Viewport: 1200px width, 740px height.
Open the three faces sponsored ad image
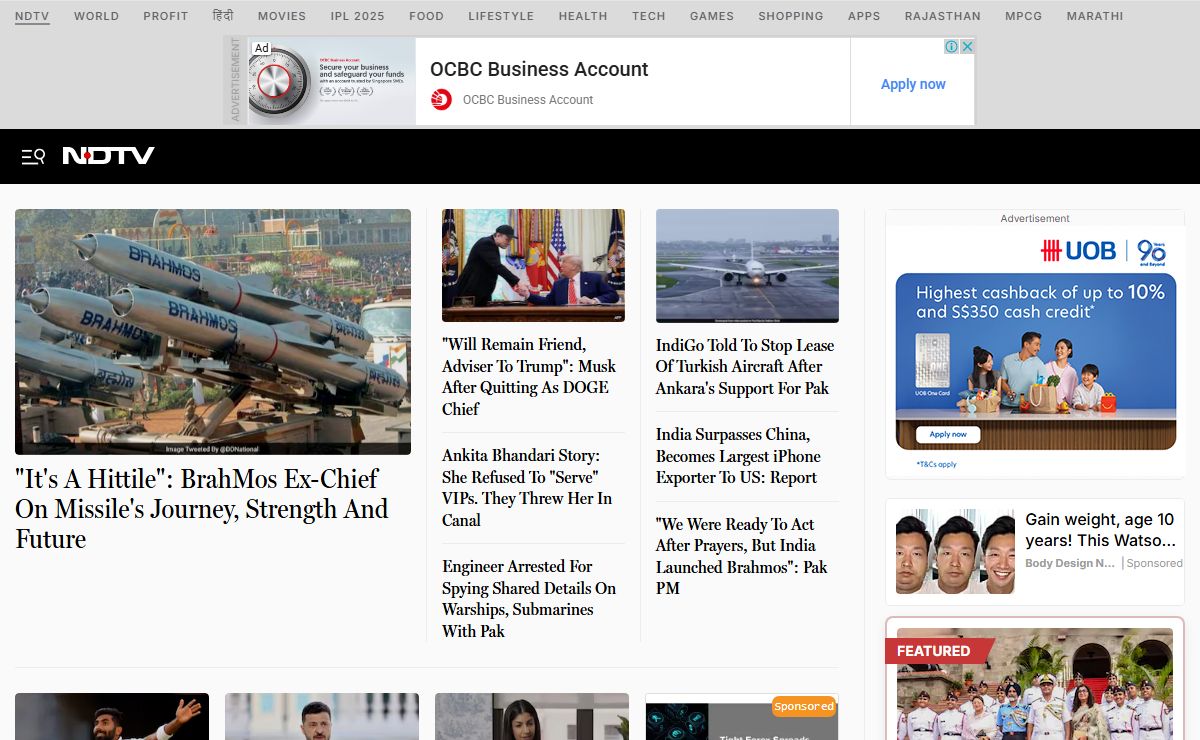tap(955, 552)
